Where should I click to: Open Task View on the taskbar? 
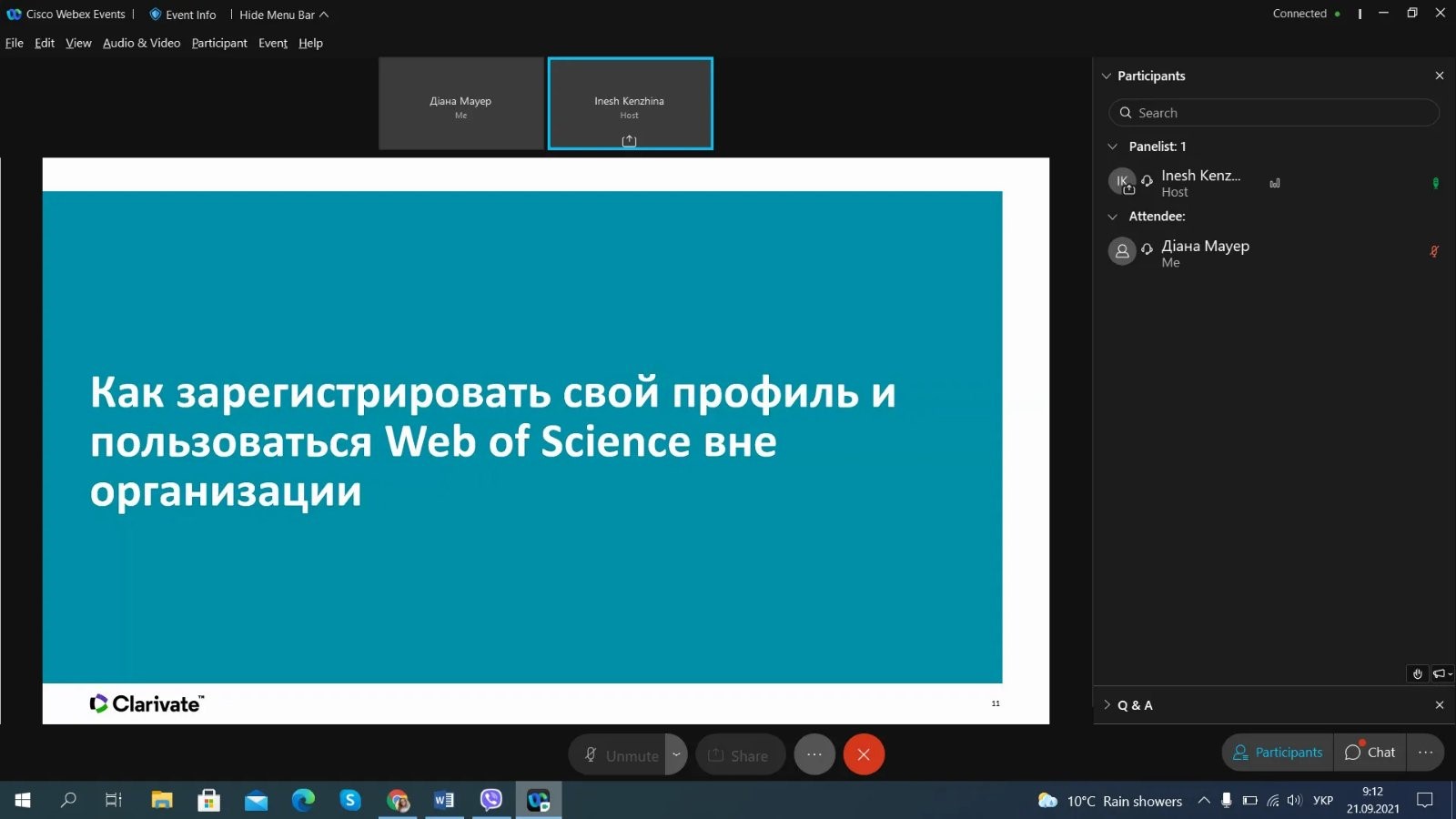click(x=114, y=800)
